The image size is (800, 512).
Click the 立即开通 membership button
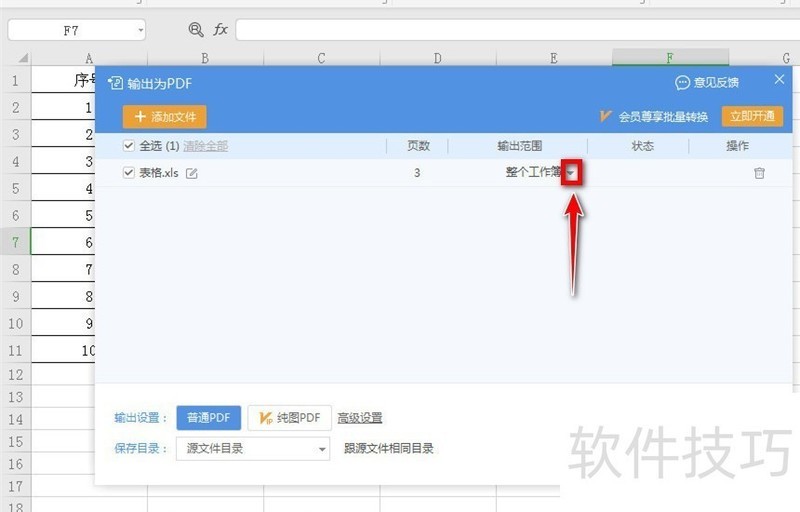click(x=752, y=116)
